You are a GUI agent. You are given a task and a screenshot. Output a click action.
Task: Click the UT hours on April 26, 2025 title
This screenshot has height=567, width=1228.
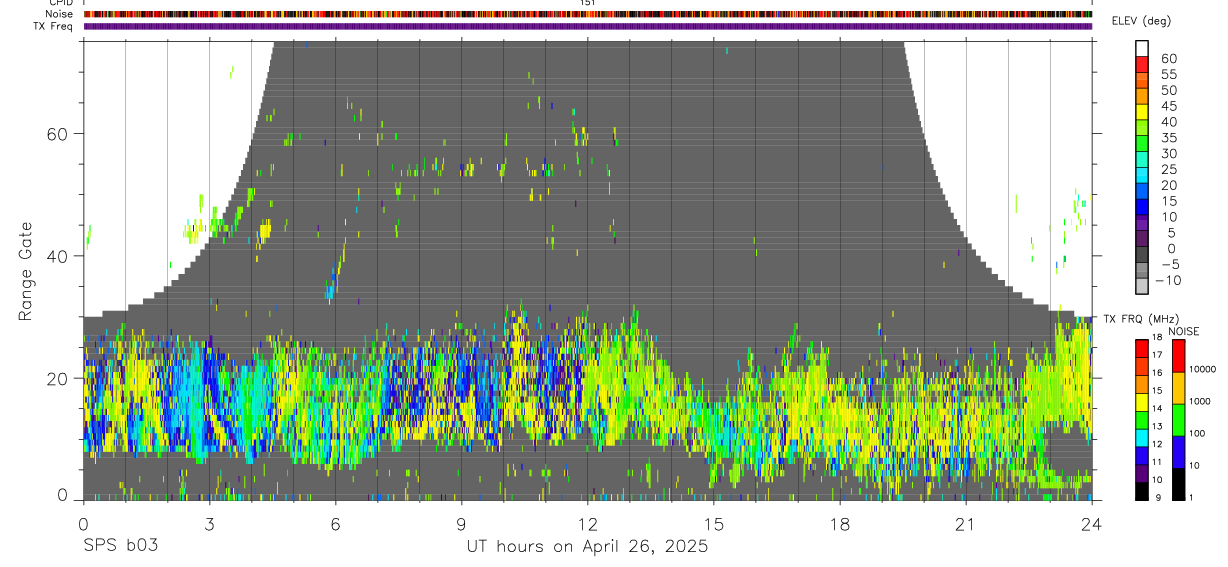coord(587,547)
